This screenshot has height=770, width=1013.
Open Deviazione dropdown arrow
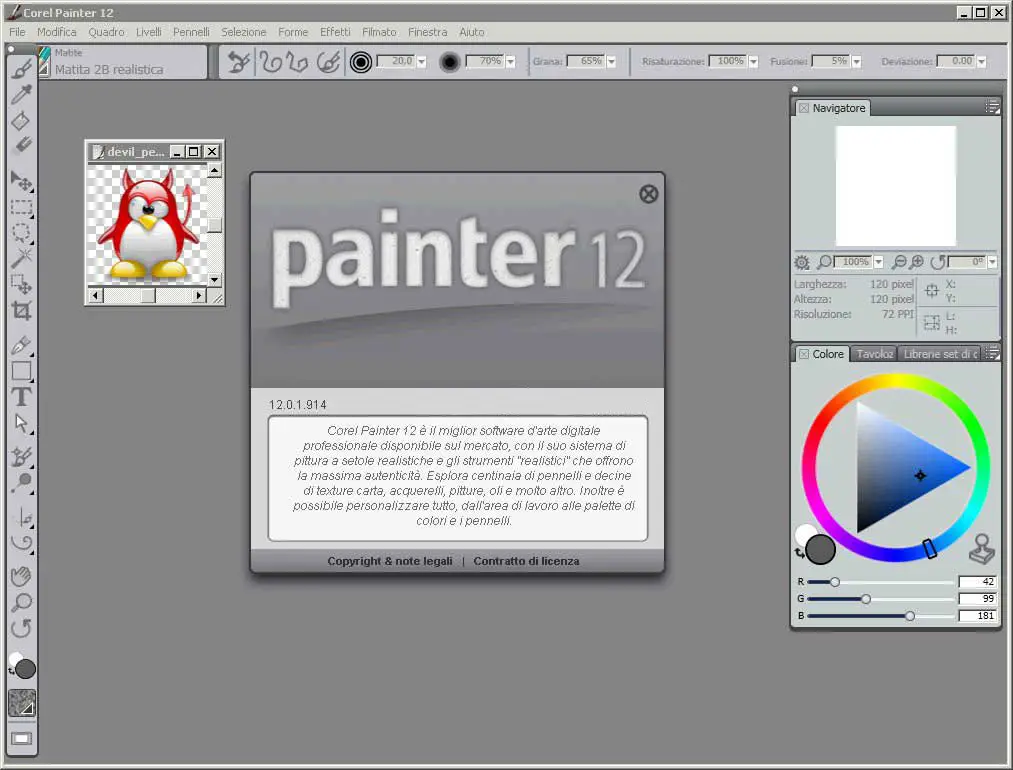coord(981,62)
